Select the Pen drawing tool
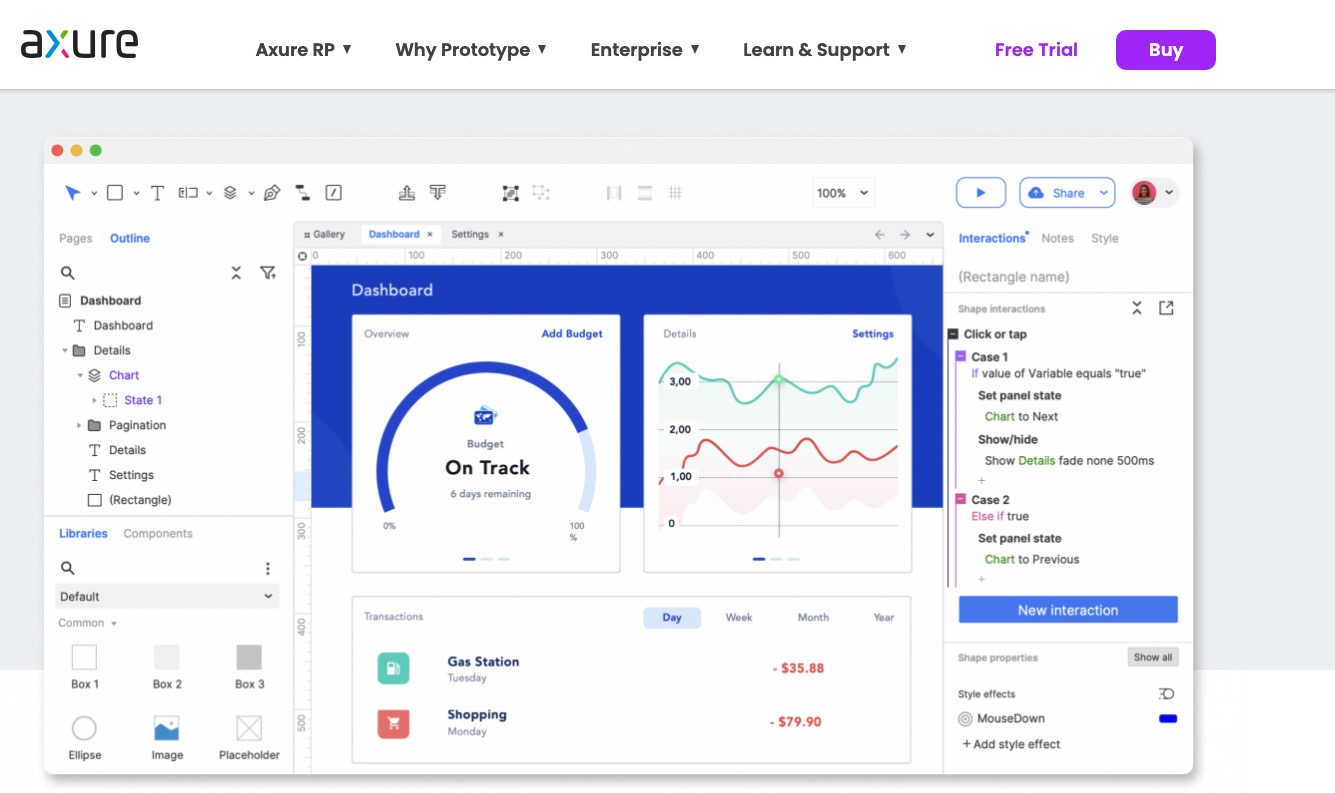The image size is (1335, 793). point(271,193)
